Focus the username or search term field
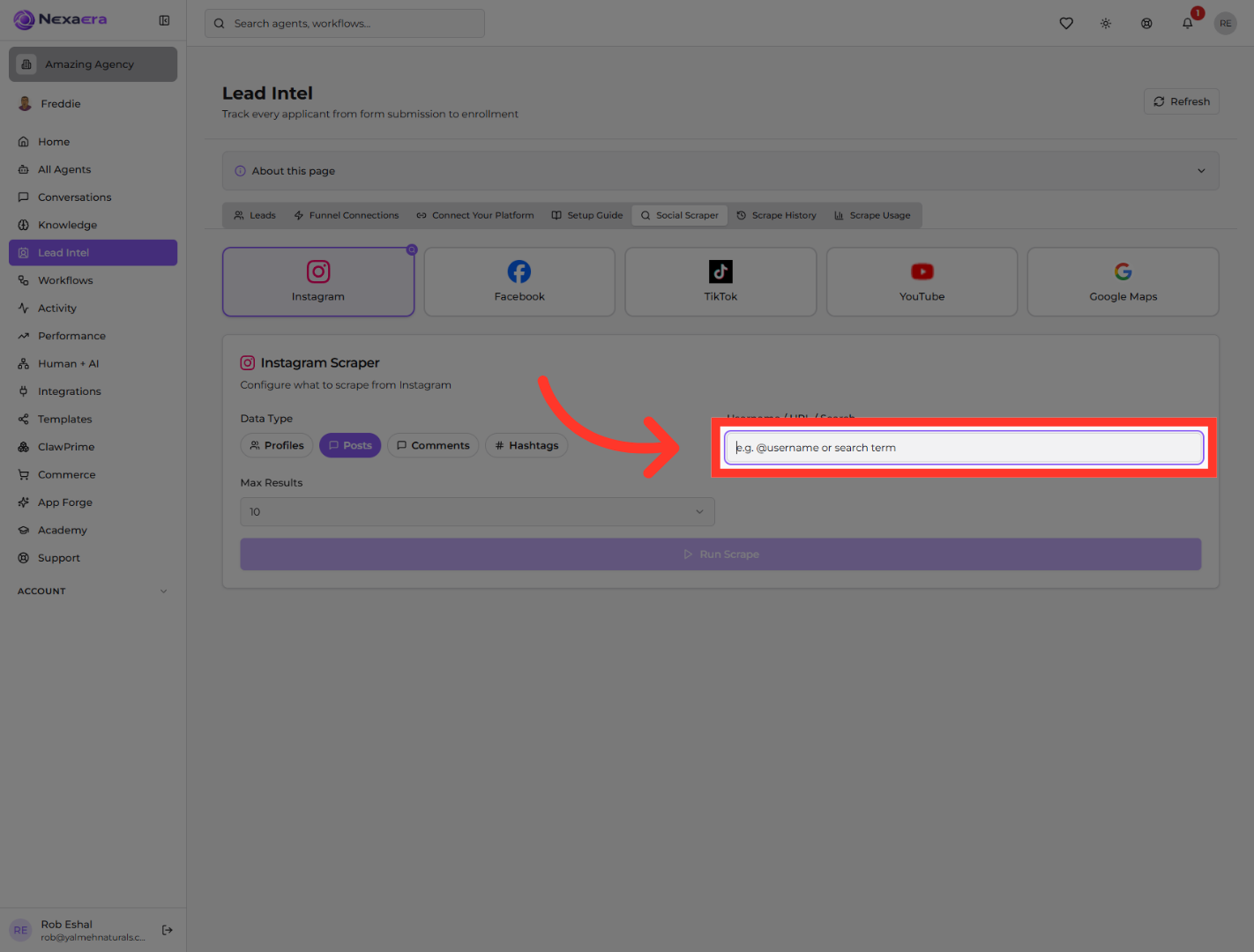Image resolution: width=1254 pixels, height=952 pixels. 964,448
